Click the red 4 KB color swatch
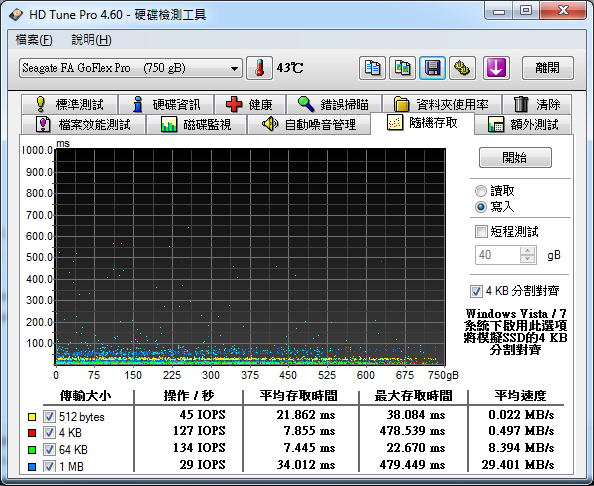 32,433
